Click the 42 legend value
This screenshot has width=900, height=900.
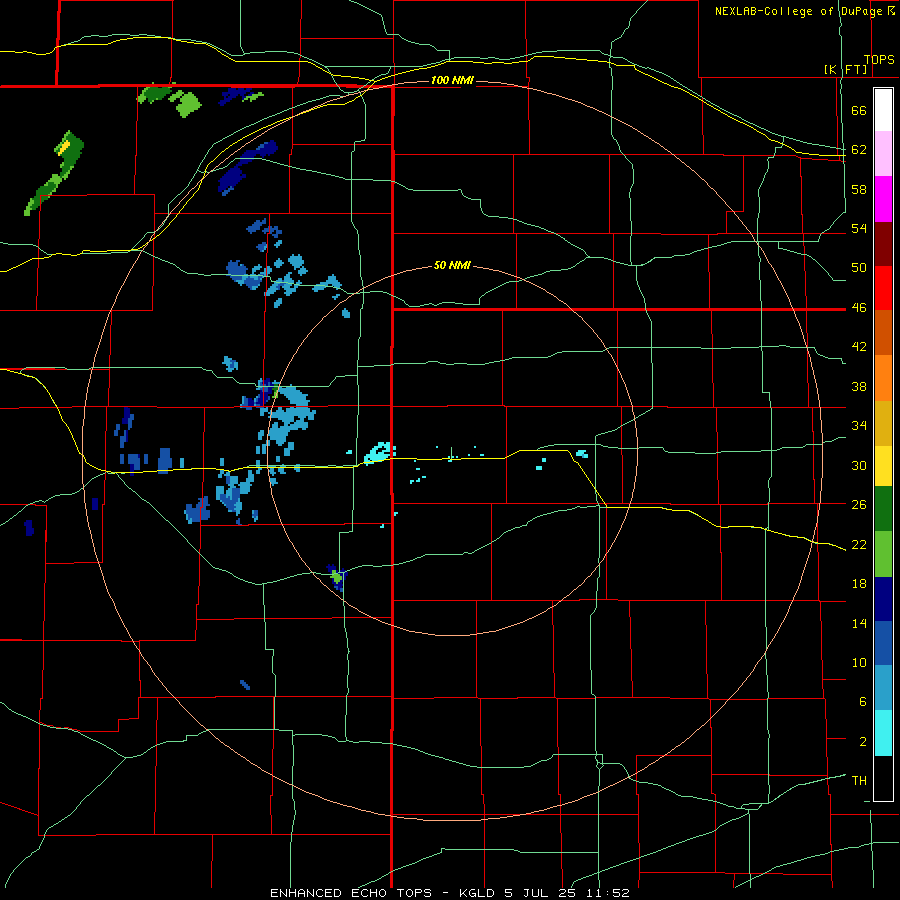(x=859, y=347)
